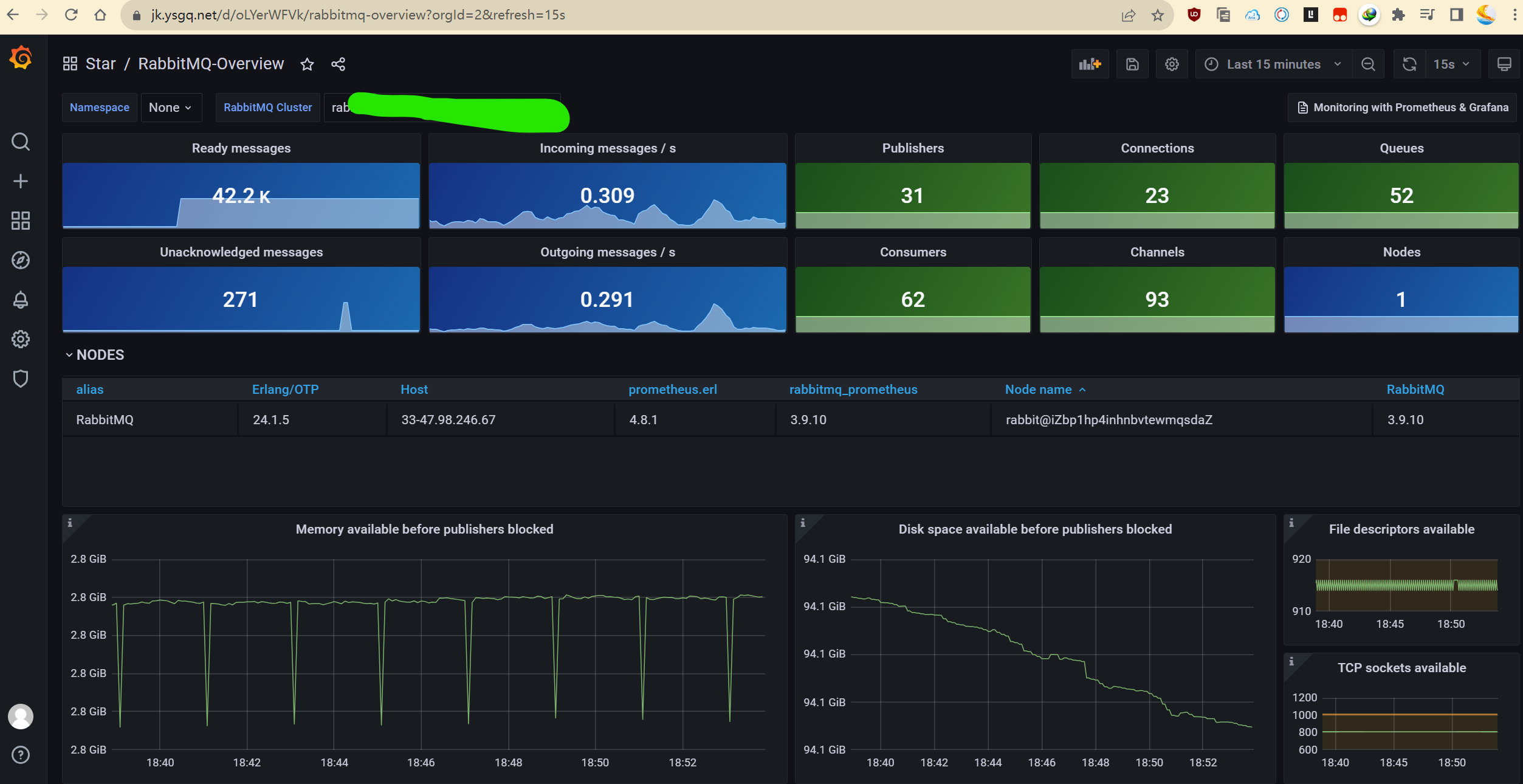Open the Grafana home logo

pyautogui.click(x=21, y=58)
